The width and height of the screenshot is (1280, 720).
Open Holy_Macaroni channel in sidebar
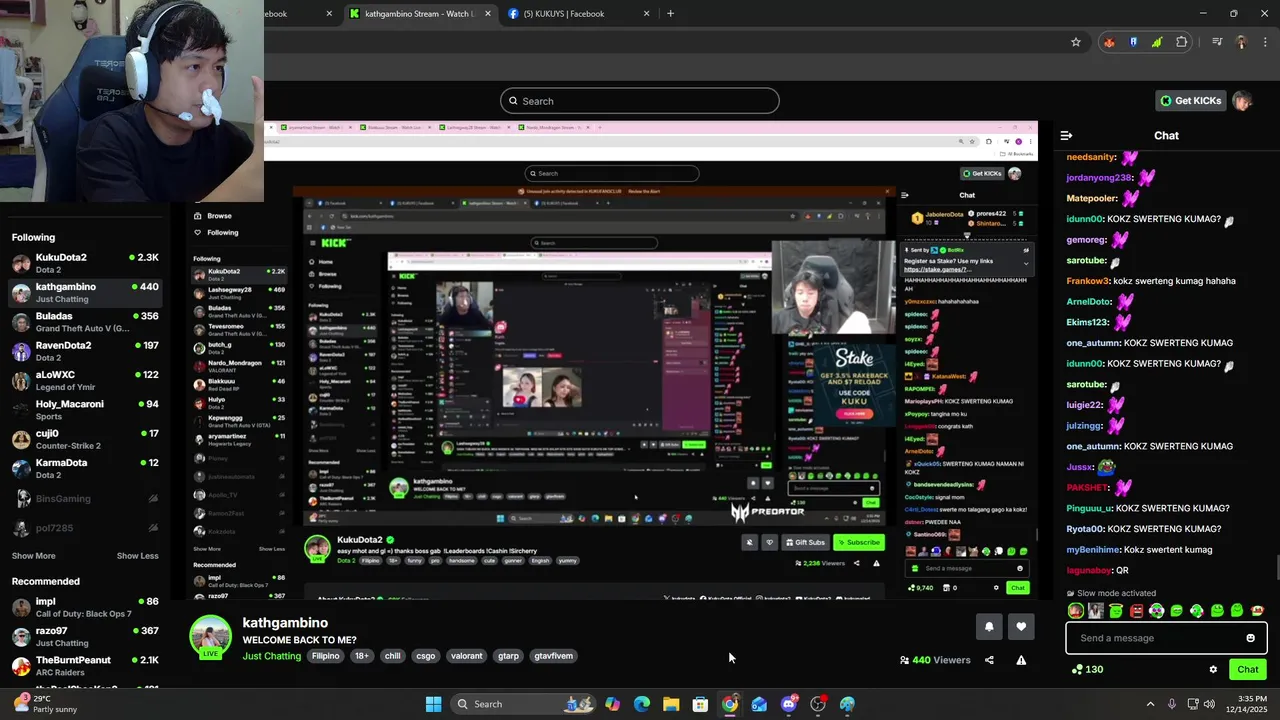coord(85,410)
